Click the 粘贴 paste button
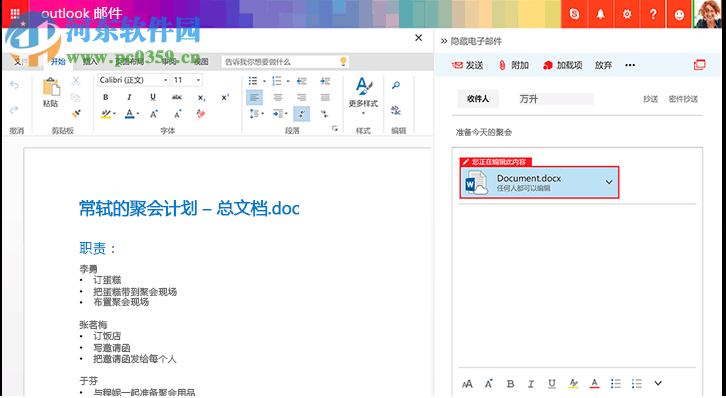 [x=50, y=93]
